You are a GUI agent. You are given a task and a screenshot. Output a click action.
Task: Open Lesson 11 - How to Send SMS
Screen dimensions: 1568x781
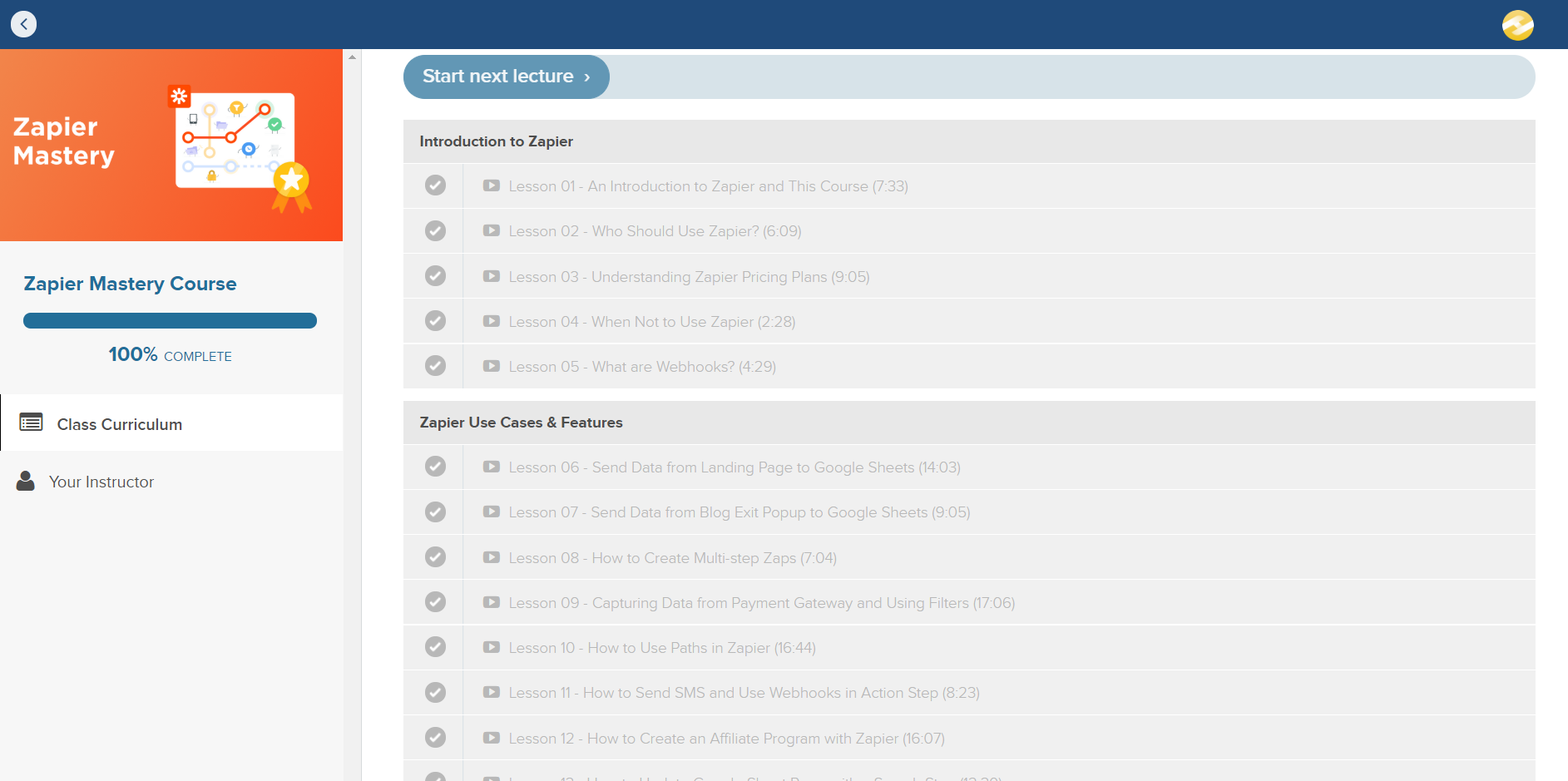tap(744, 693)
